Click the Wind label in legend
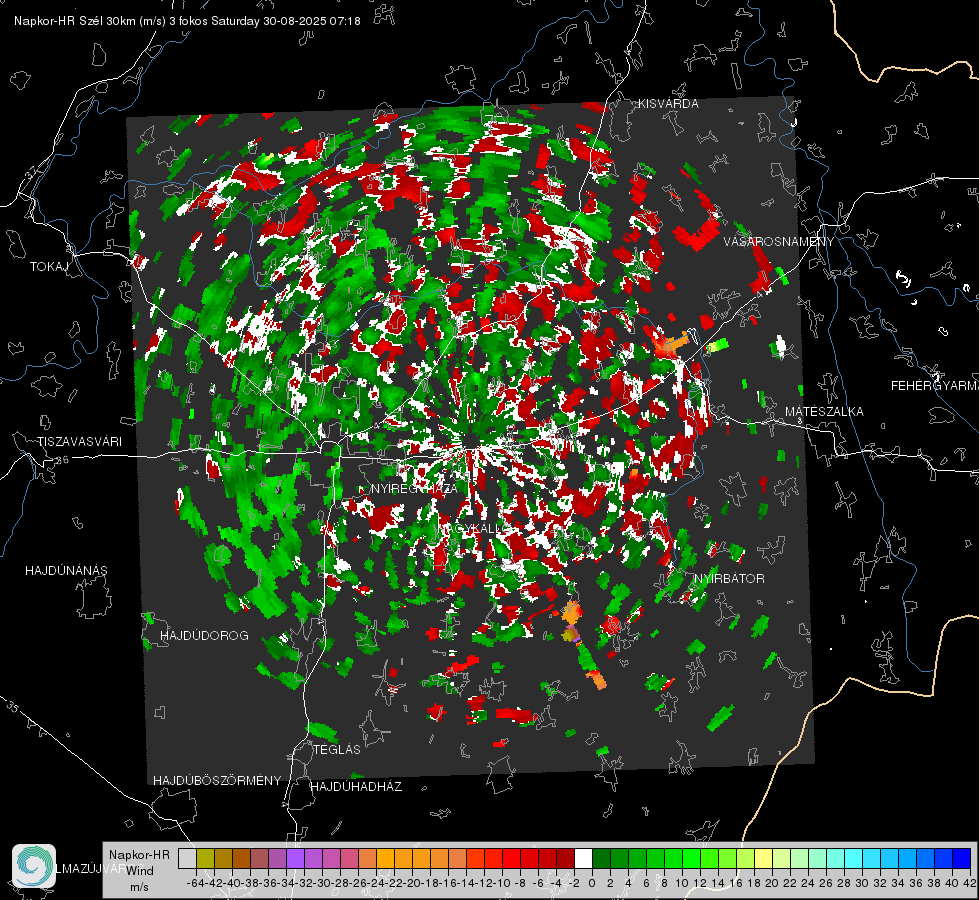Viewport: 979px width, 900px height. pyautogui.click(x=140, y=871)
